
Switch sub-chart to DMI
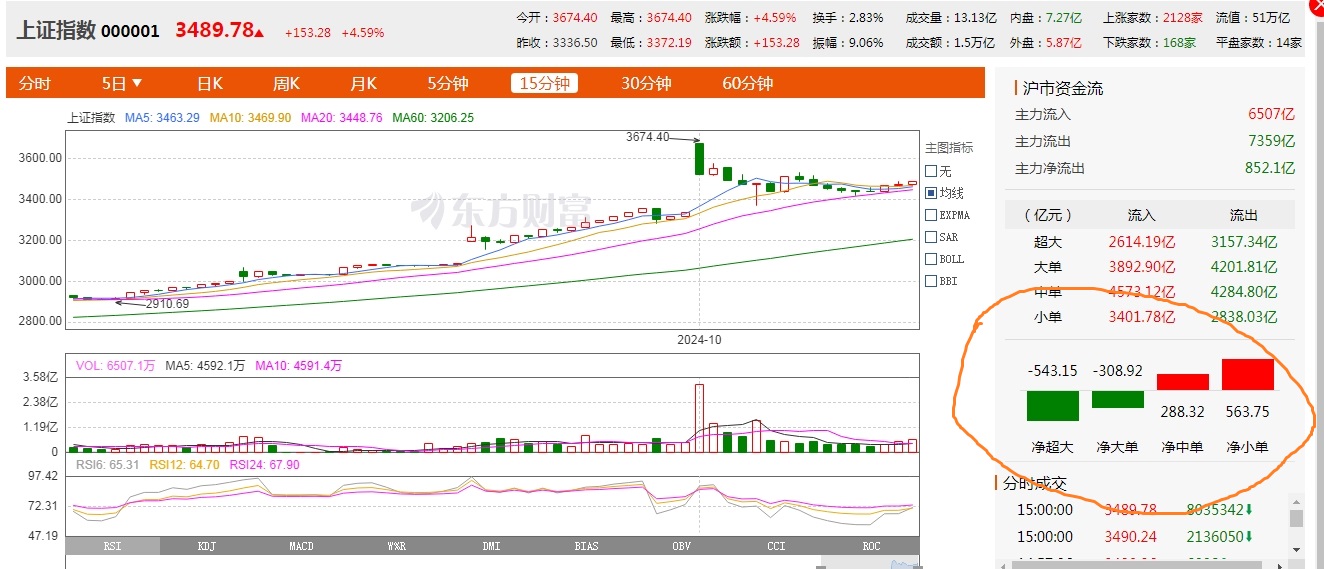coord(491,546)
